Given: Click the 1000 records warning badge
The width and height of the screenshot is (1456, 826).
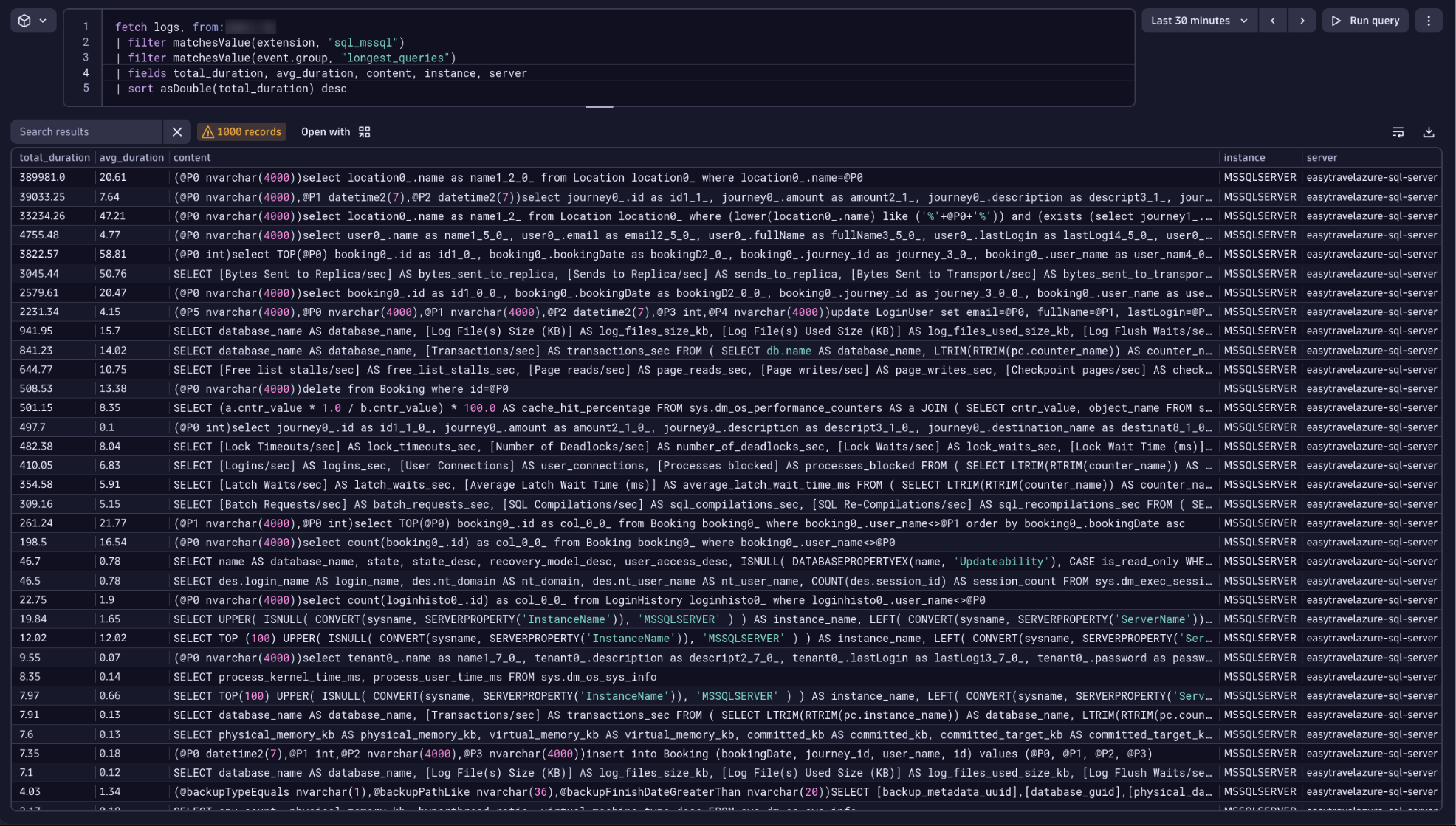Looking at the screenshot, I should 241,131.
